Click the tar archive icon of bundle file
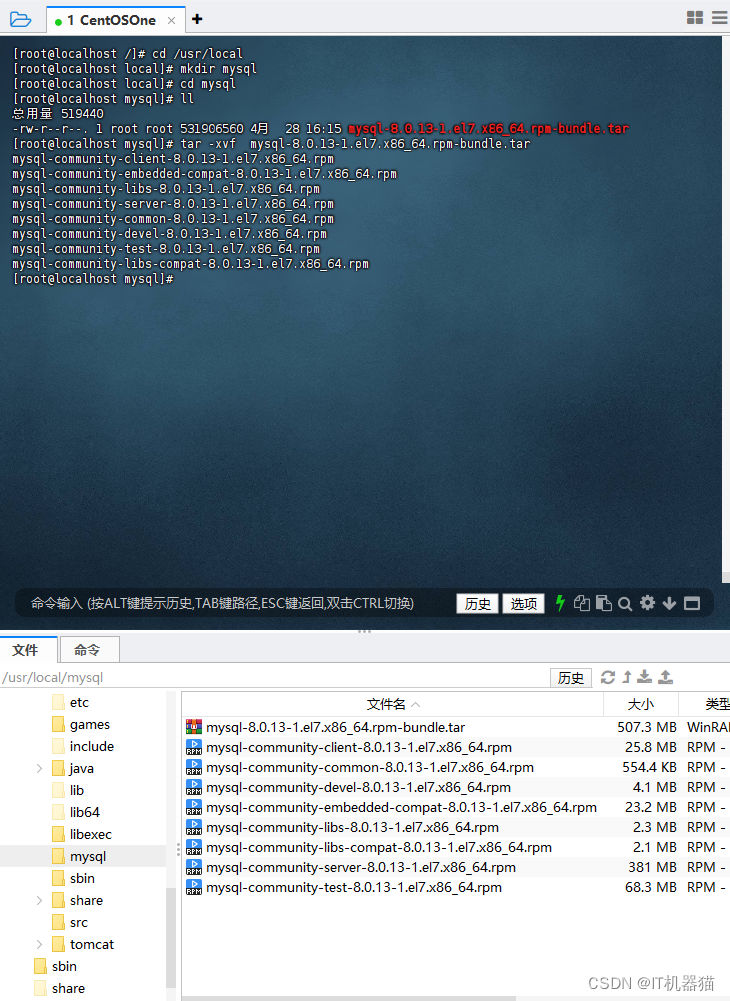The width and height of the screenshot is (730, 1001). tap(194, 726)
